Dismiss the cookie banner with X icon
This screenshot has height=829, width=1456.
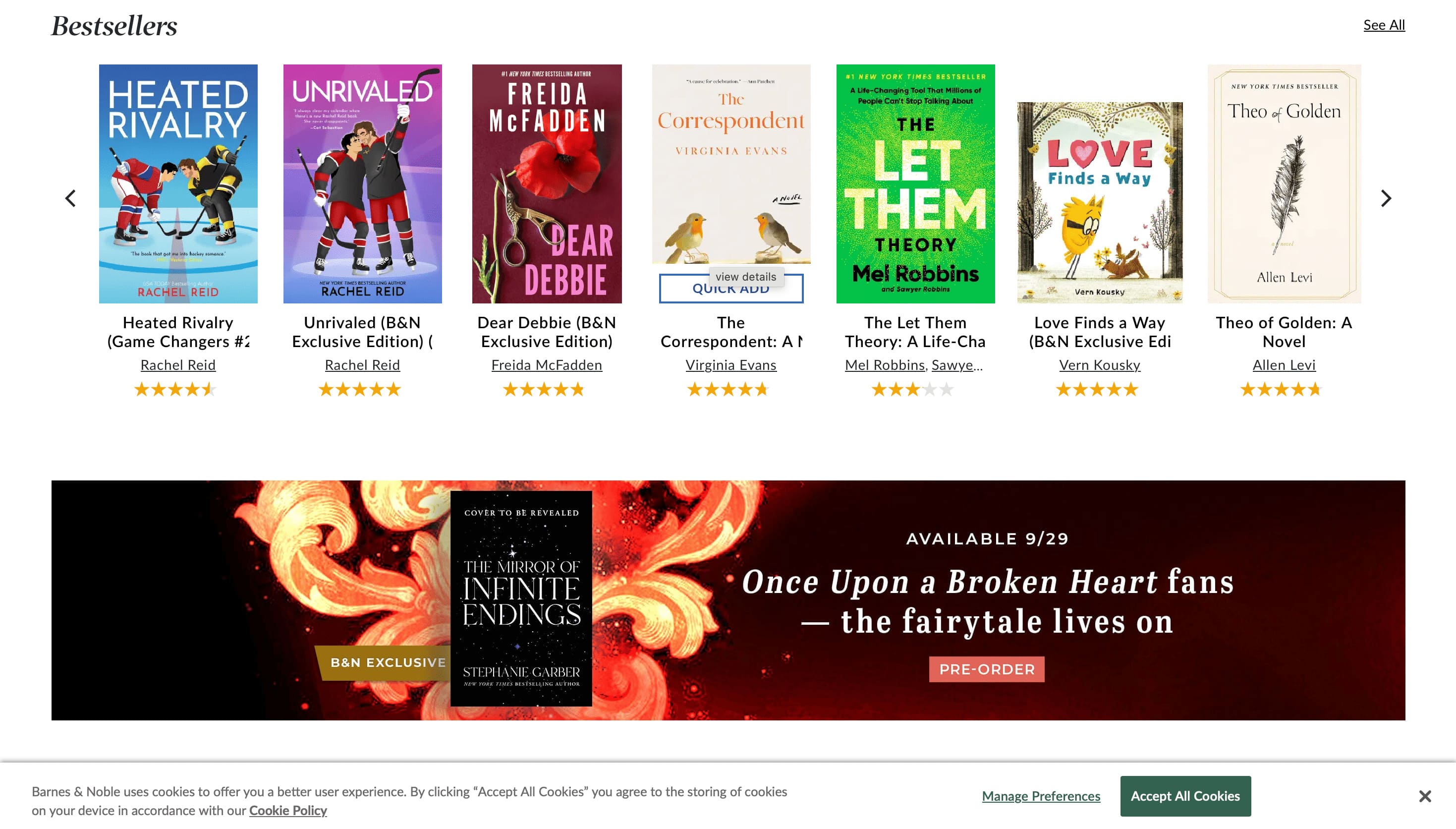[1425, 796]
